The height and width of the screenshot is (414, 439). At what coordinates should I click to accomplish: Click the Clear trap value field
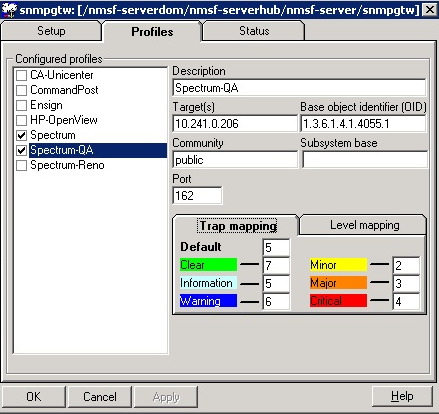click(x=276, y=265)
